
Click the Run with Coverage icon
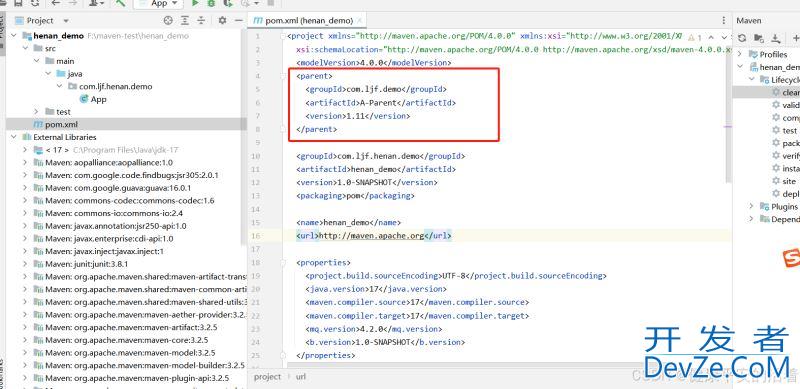228,3
